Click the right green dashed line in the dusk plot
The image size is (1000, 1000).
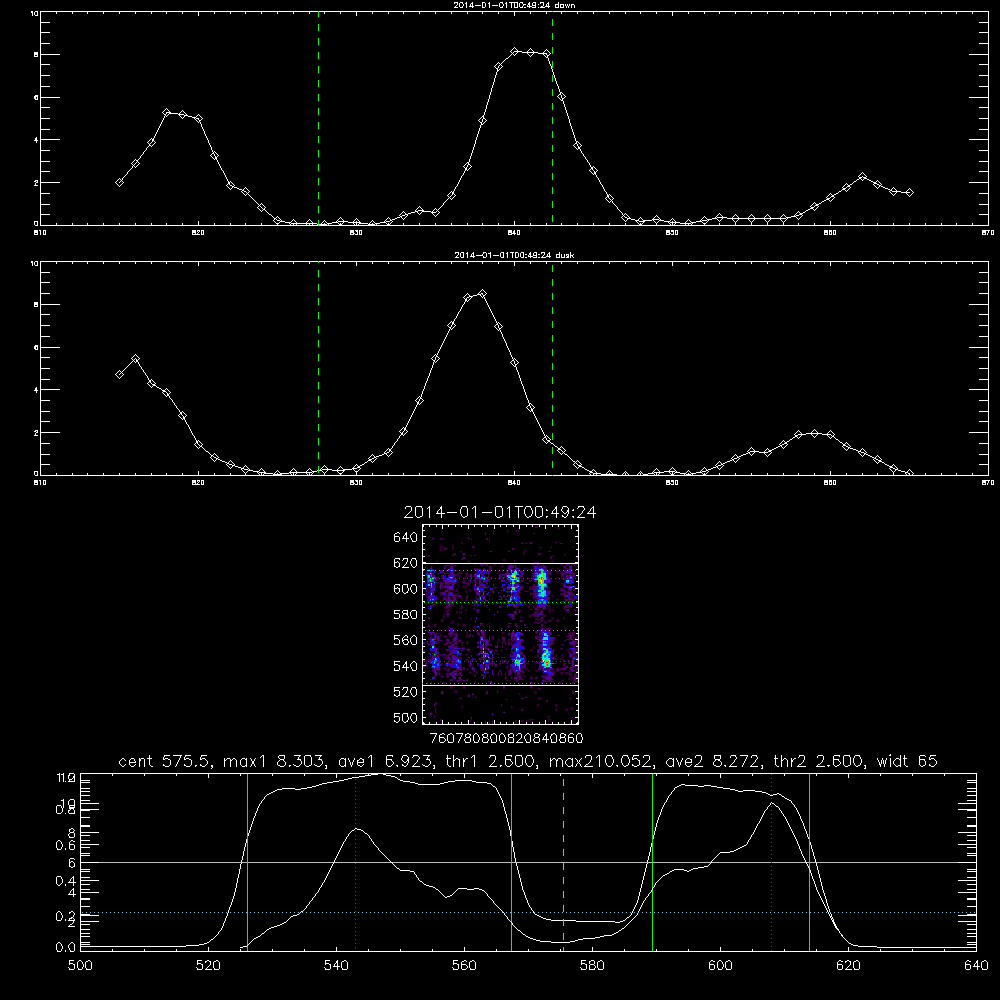pos(552,368)
